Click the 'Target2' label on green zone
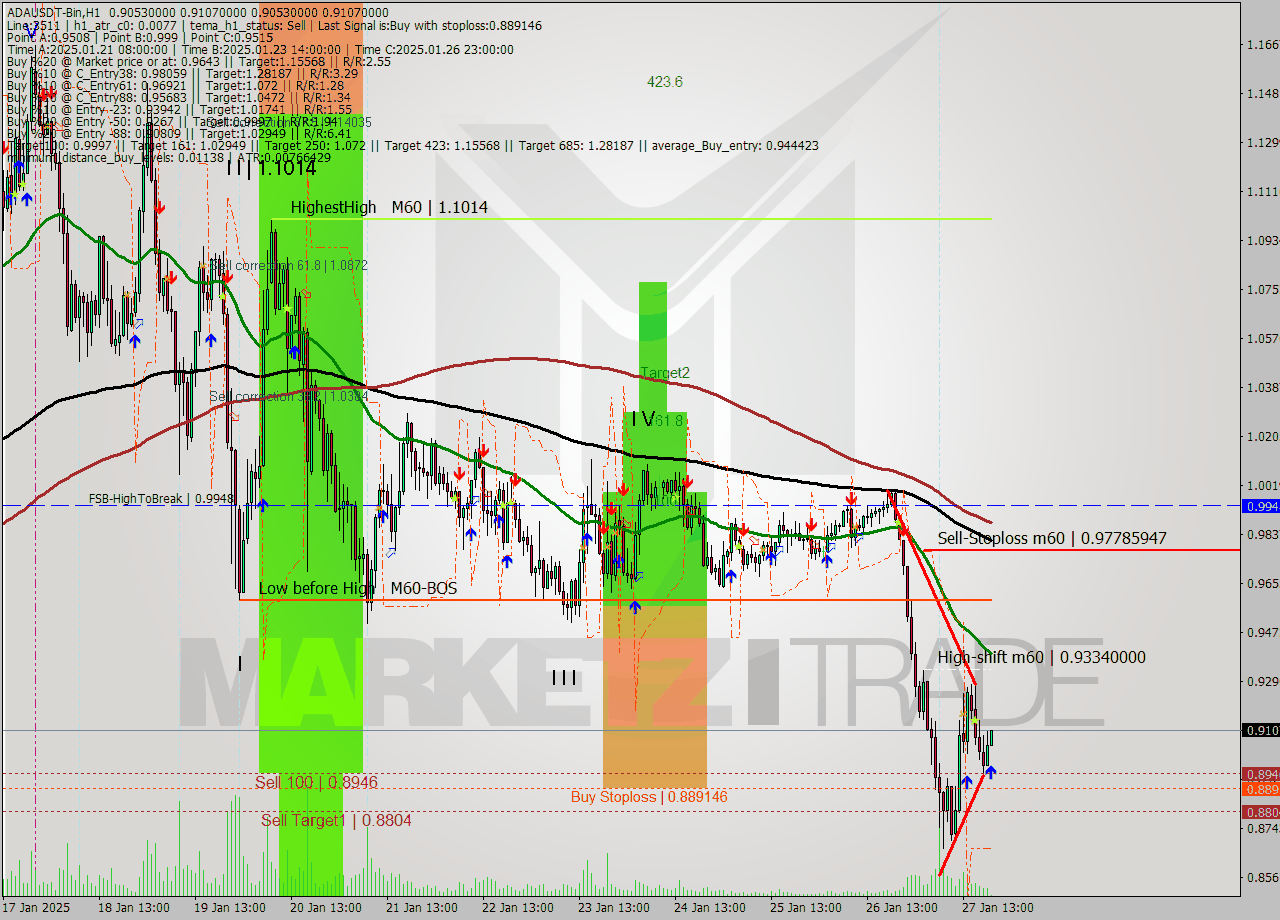The width and height of the screenshot is (1280, 920). [665, 373]
